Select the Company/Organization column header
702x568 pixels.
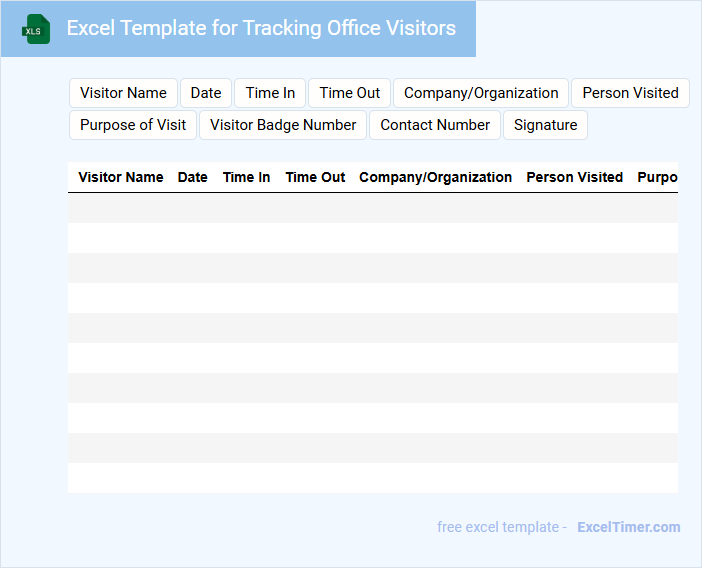point(435,177)
